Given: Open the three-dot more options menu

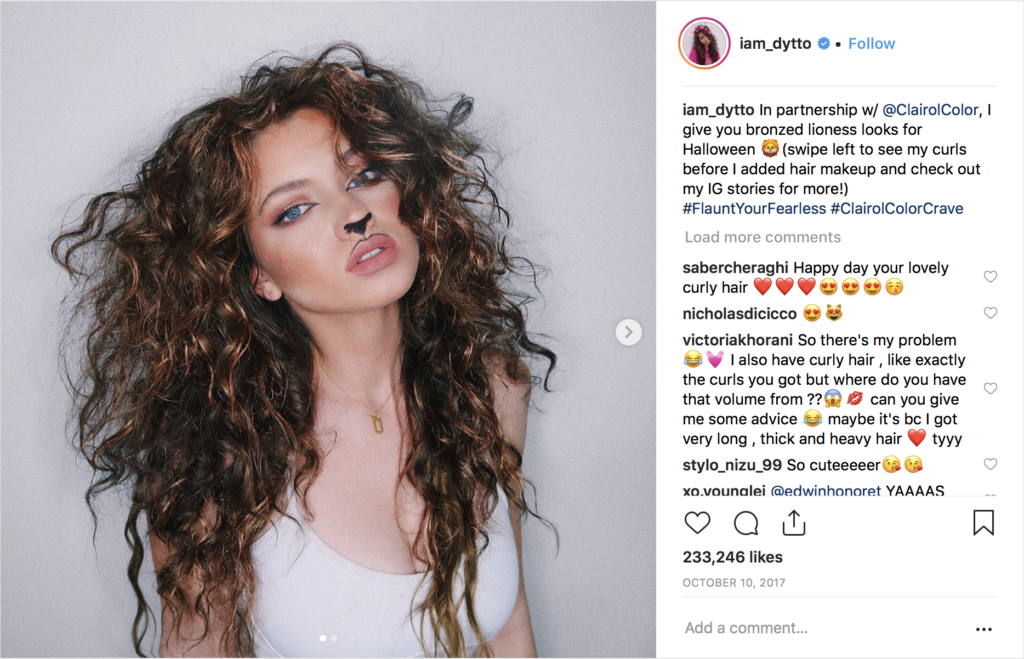Looking at the screenshot, I should (984, 629).
